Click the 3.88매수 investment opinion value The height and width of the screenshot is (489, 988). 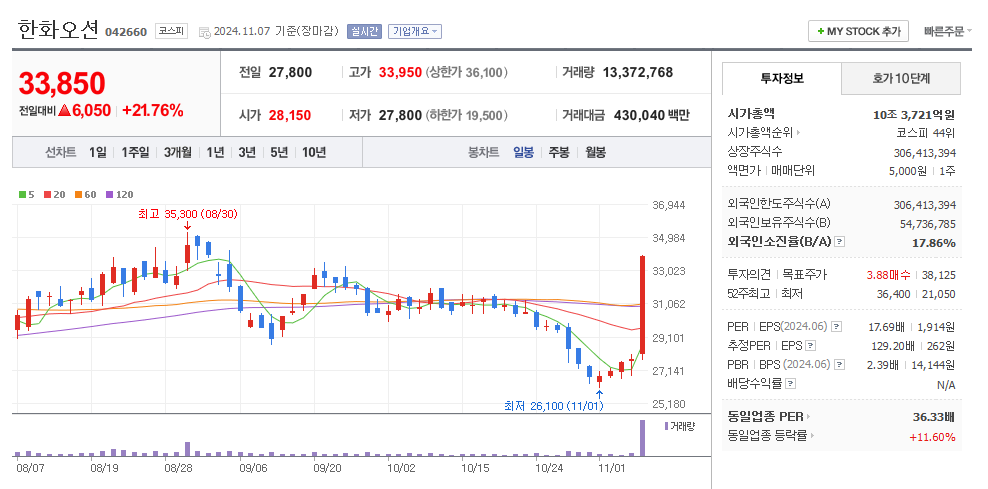pos(888,275)
